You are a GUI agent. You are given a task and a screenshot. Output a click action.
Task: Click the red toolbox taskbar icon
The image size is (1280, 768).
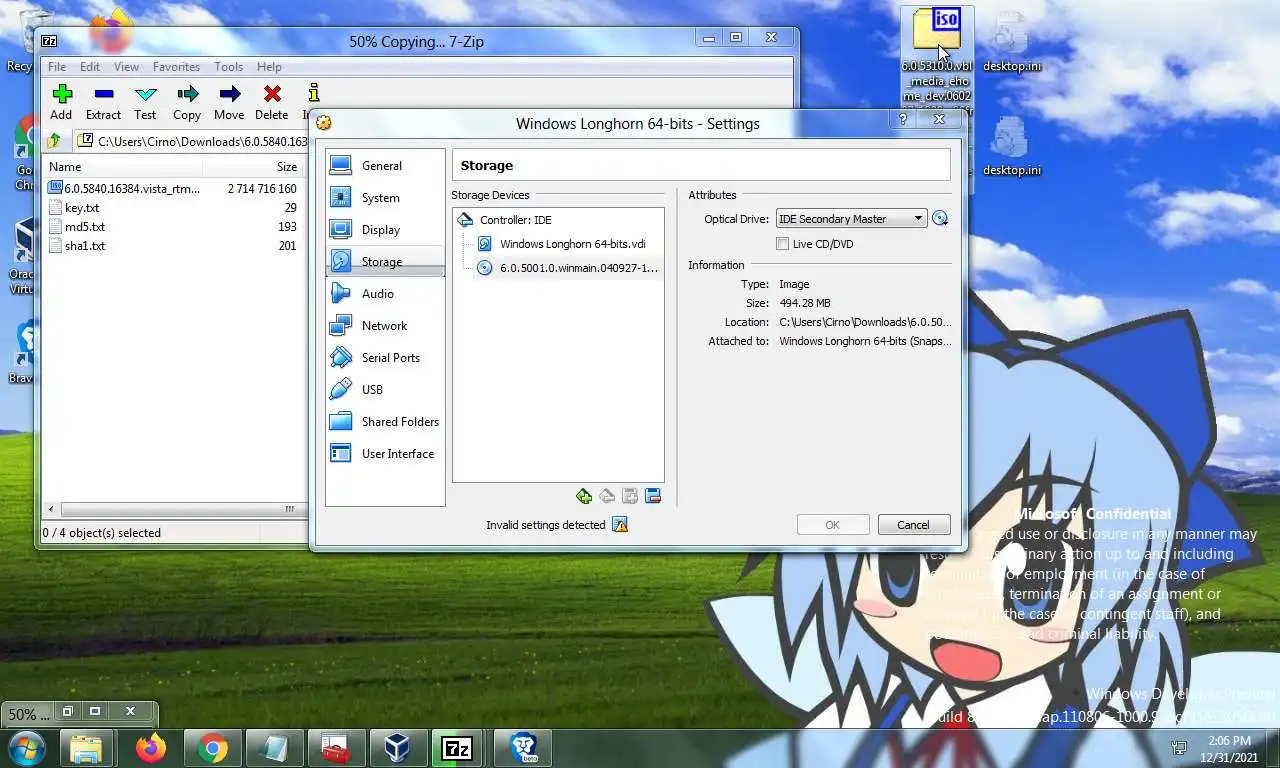(335, 748)
